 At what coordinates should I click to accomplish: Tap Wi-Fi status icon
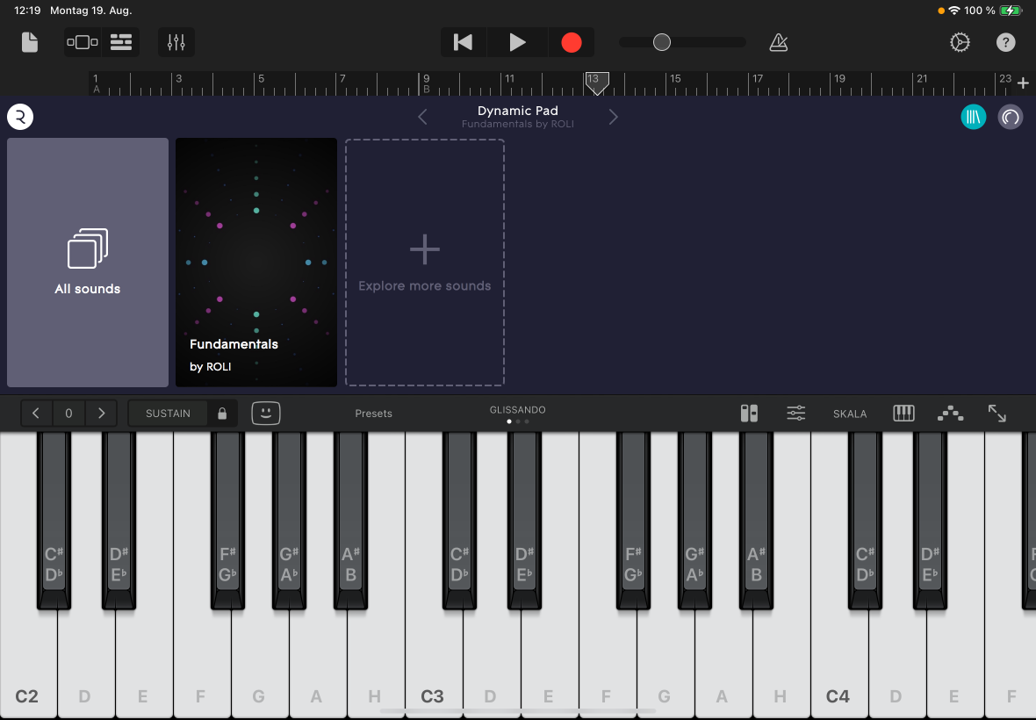[953, 11]
